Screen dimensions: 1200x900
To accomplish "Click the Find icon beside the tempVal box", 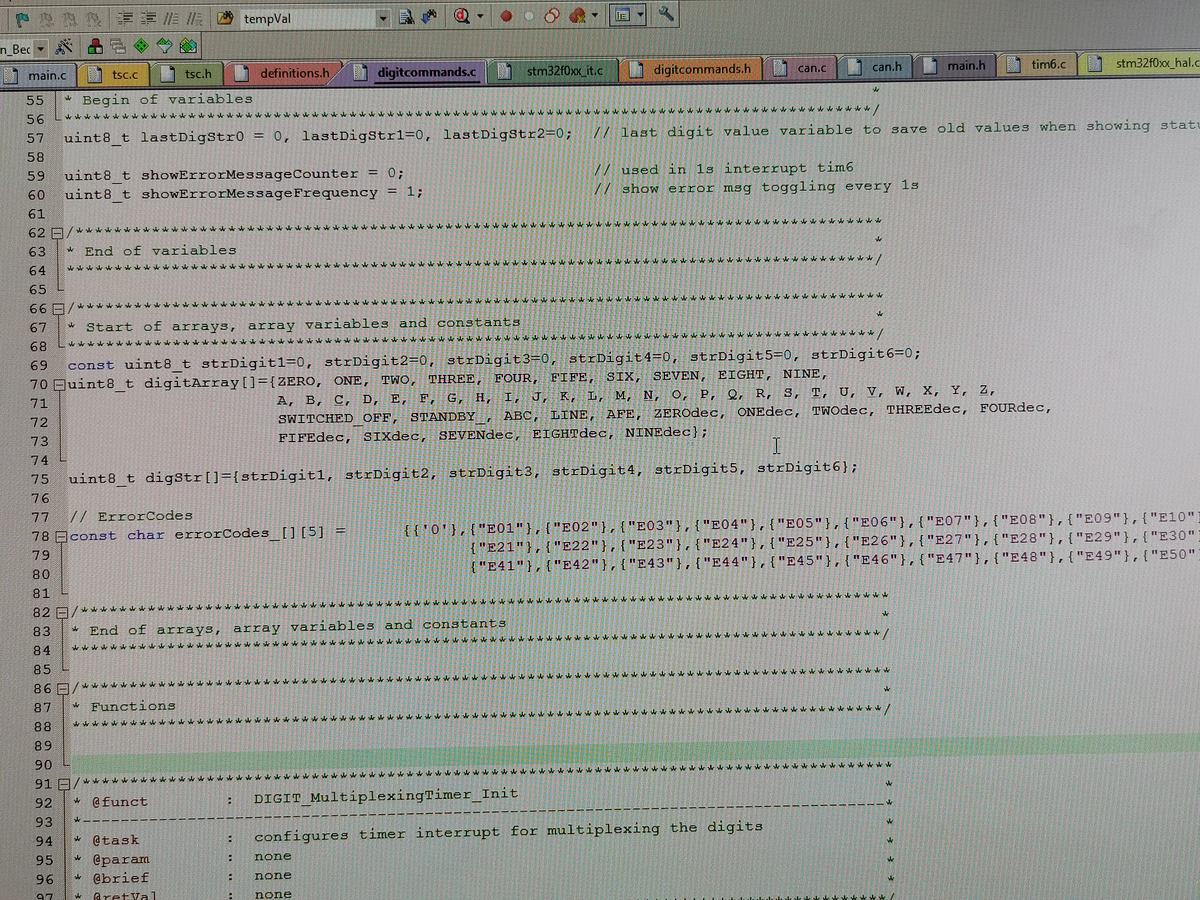I will tap(406, 18).
